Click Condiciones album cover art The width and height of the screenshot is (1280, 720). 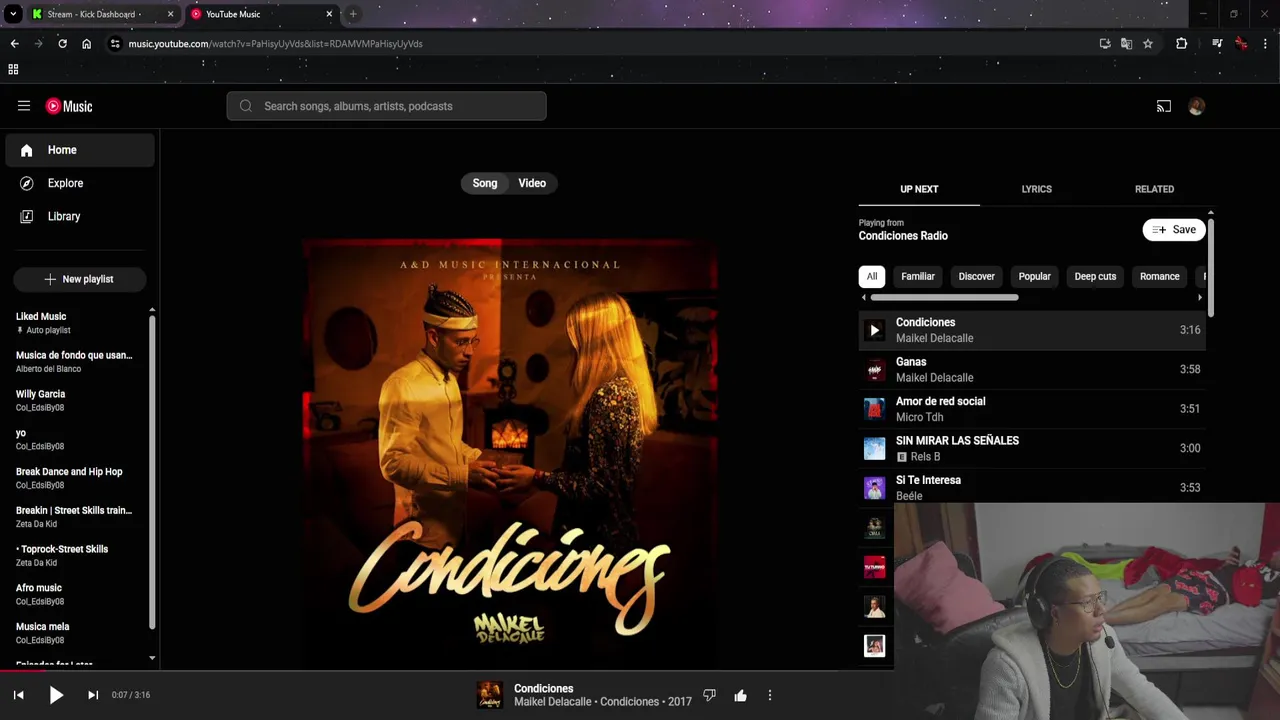pos(510,453)
